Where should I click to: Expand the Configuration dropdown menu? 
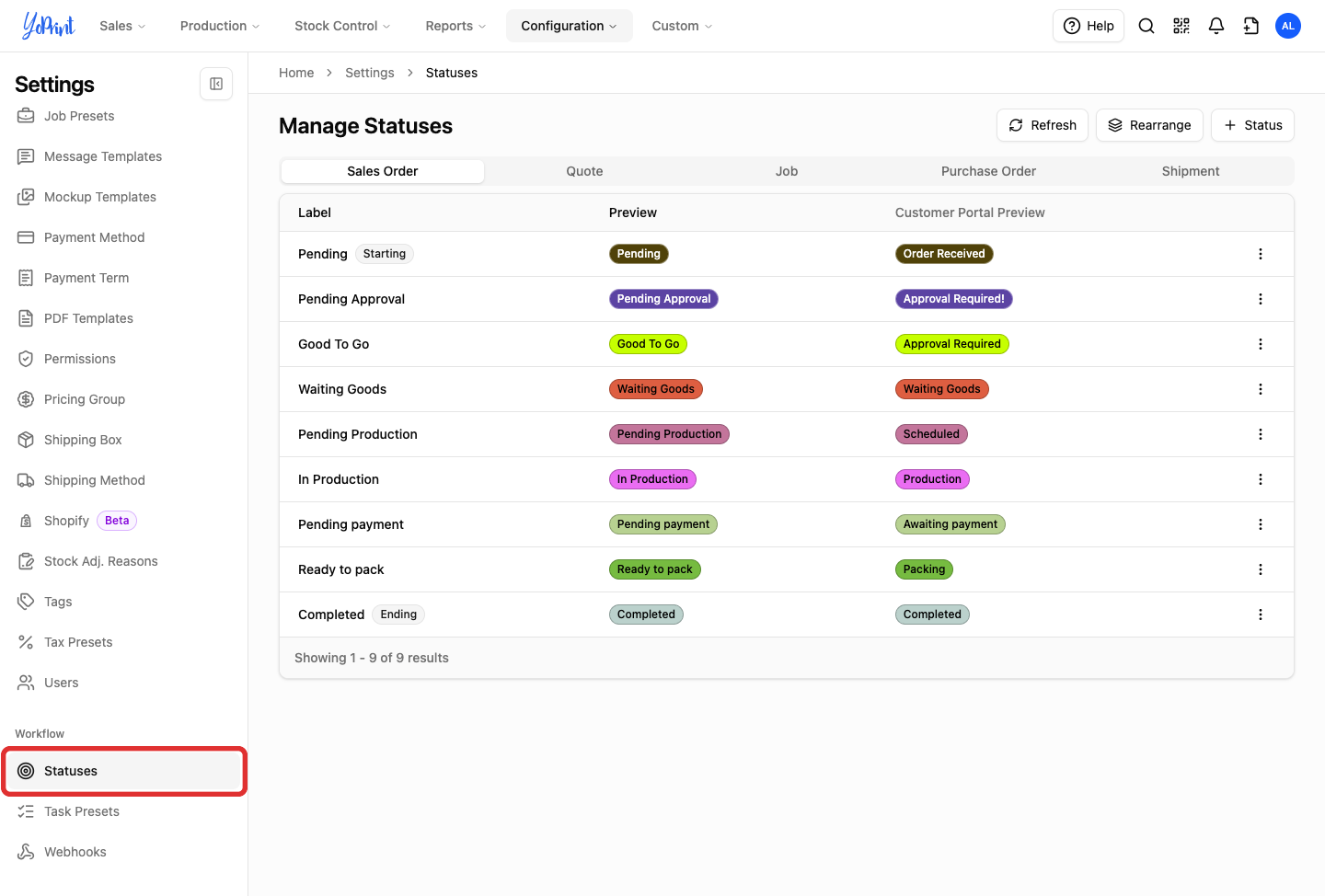click(569, 26)
